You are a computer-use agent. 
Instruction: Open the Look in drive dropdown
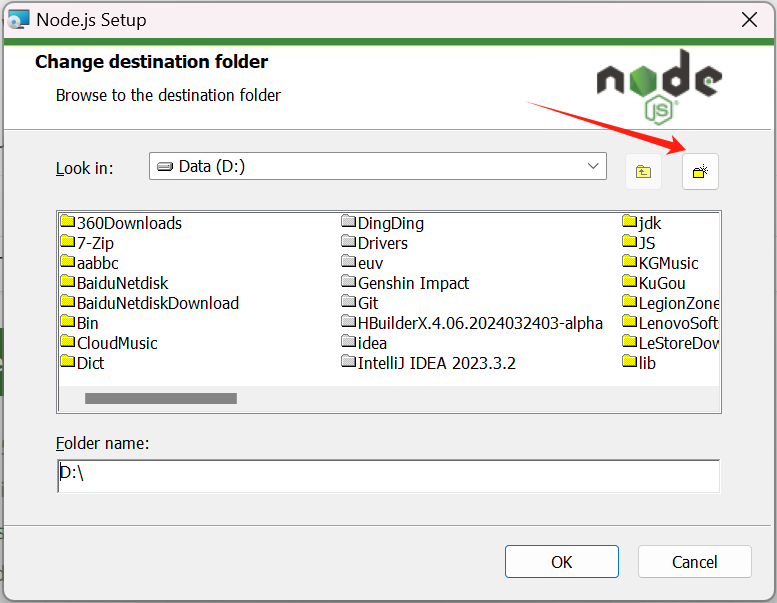378,166
